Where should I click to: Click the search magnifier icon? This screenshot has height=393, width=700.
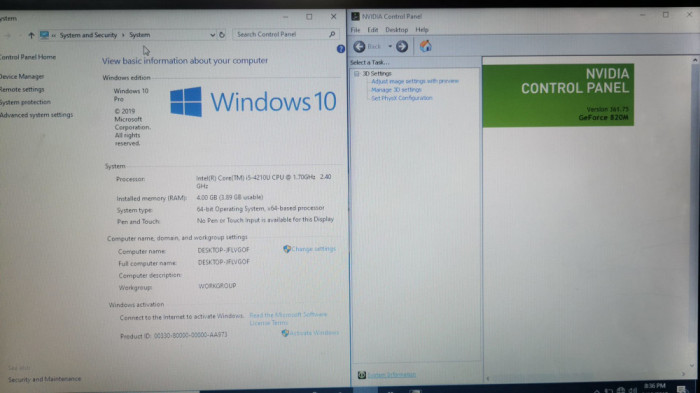[332, 34]
